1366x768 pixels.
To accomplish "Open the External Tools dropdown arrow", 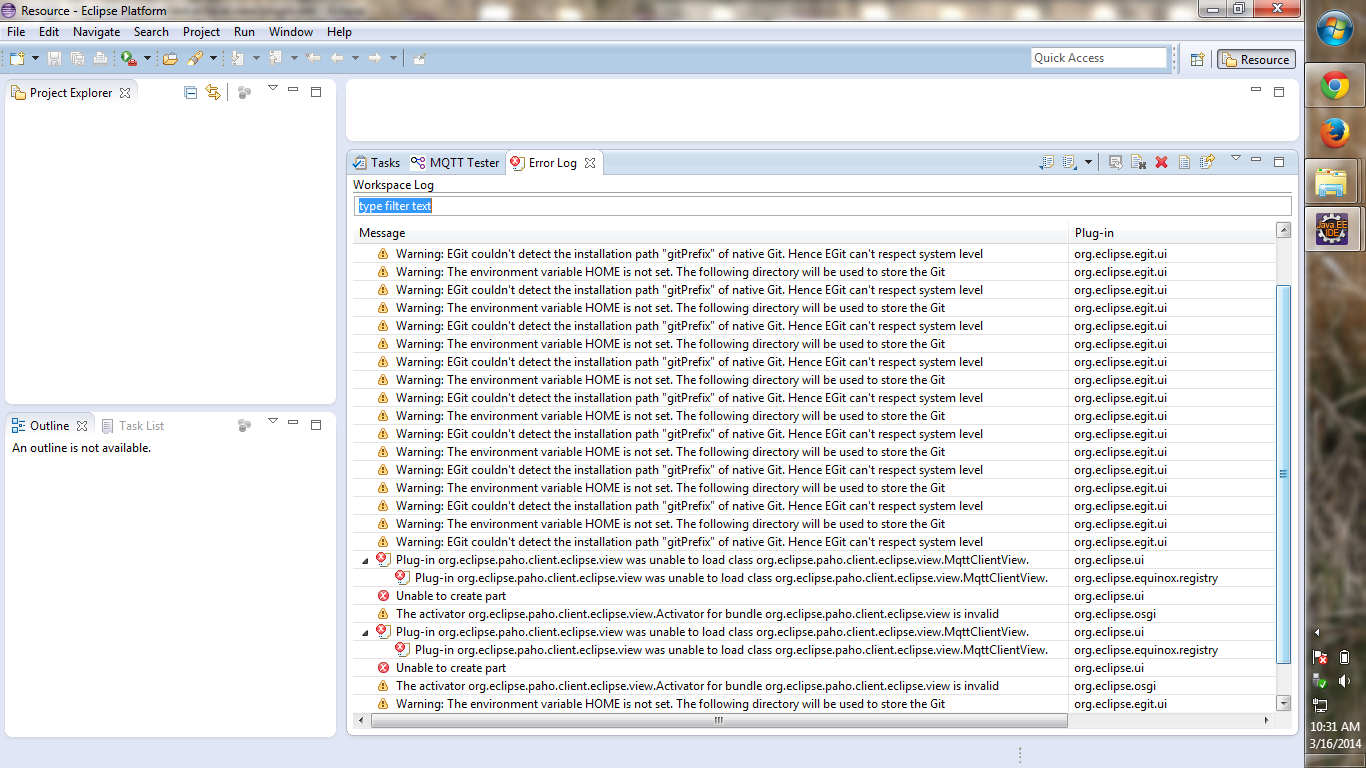I will pyautogui.click(x=147, y=58).
